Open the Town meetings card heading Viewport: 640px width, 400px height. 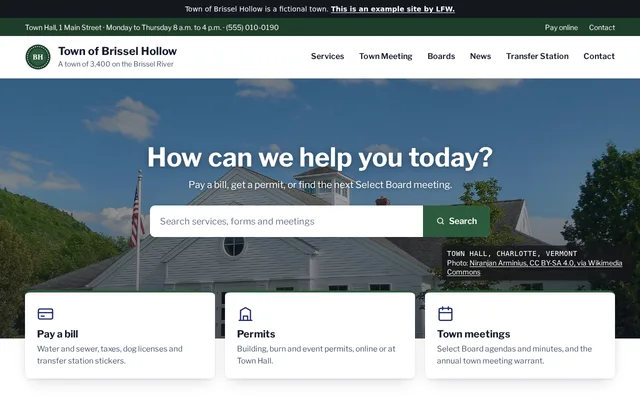[x=473, y=334]
